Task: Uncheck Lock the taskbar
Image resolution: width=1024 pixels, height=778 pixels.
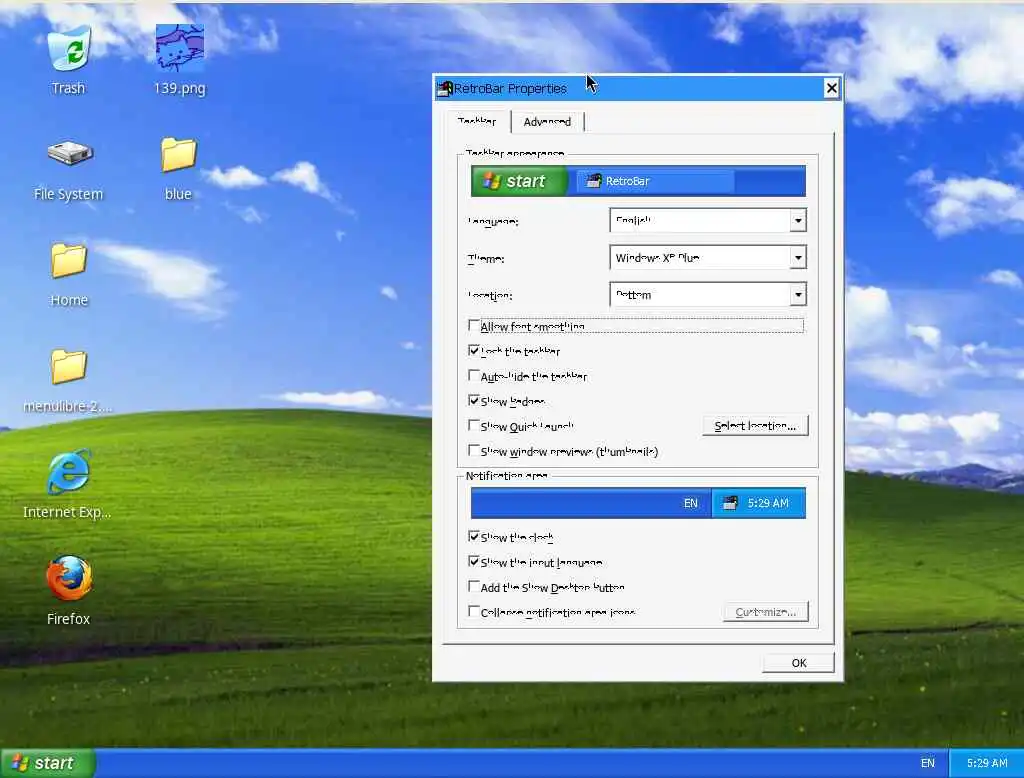Action: (474, 351)
